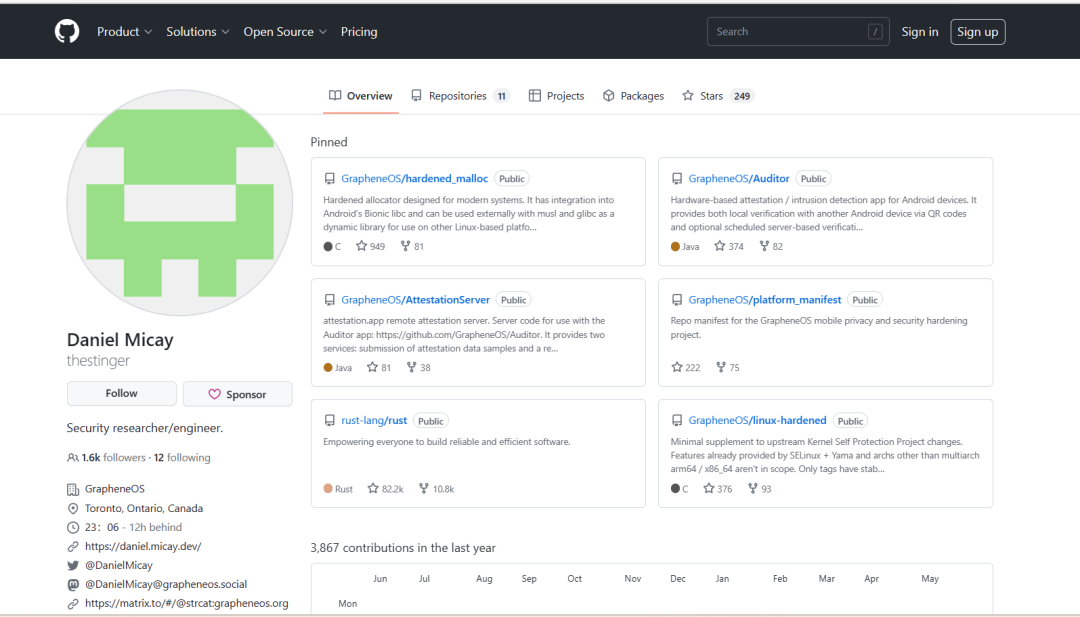Click the Sign up button
This screenshot has width=1080, height=617.
(977, 32)
